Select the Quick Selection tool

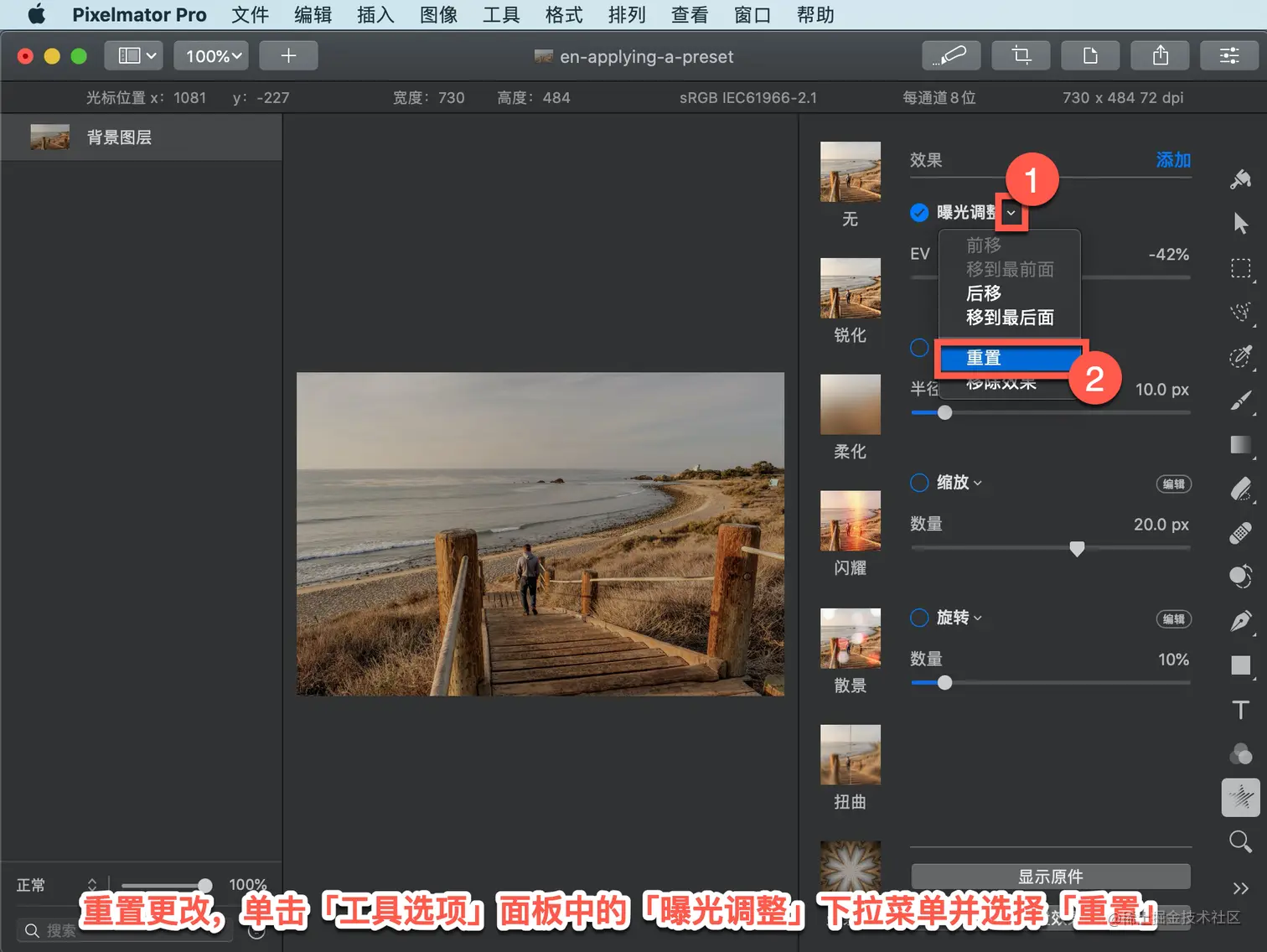tap(1241, 312)
